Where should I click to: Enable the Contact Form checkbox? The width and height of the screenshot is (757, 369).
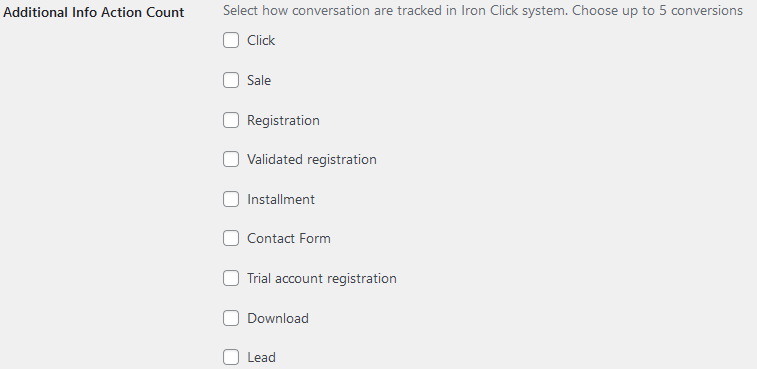click(231, 238)
